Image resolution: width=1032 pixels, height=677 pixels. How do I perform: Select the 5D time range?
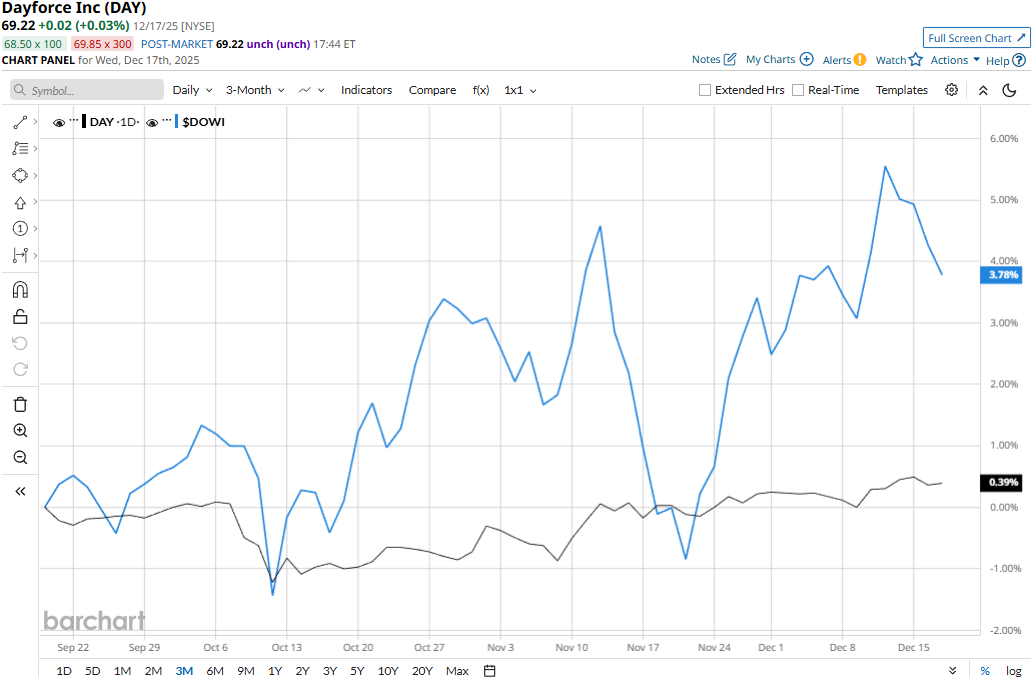[x=93, y=670]
